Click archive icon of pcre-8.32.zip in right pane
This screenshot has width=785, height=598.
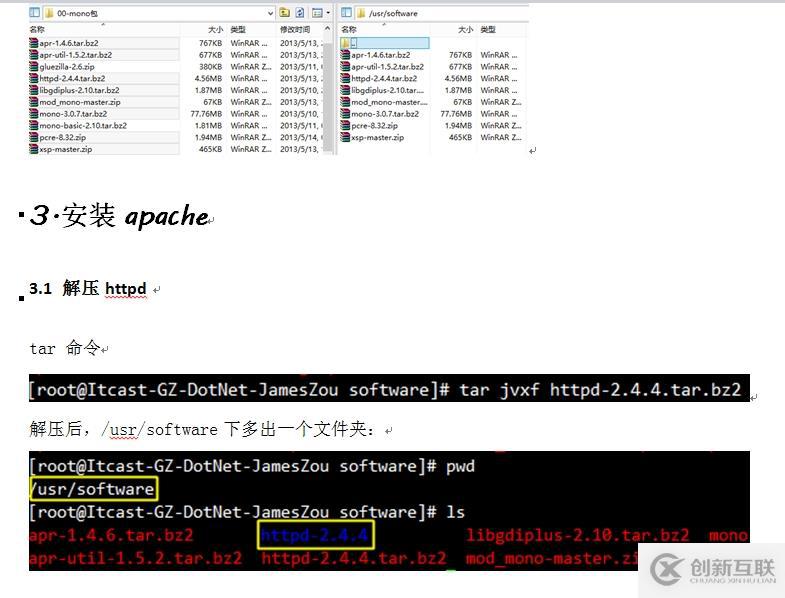tap(345, 125)
